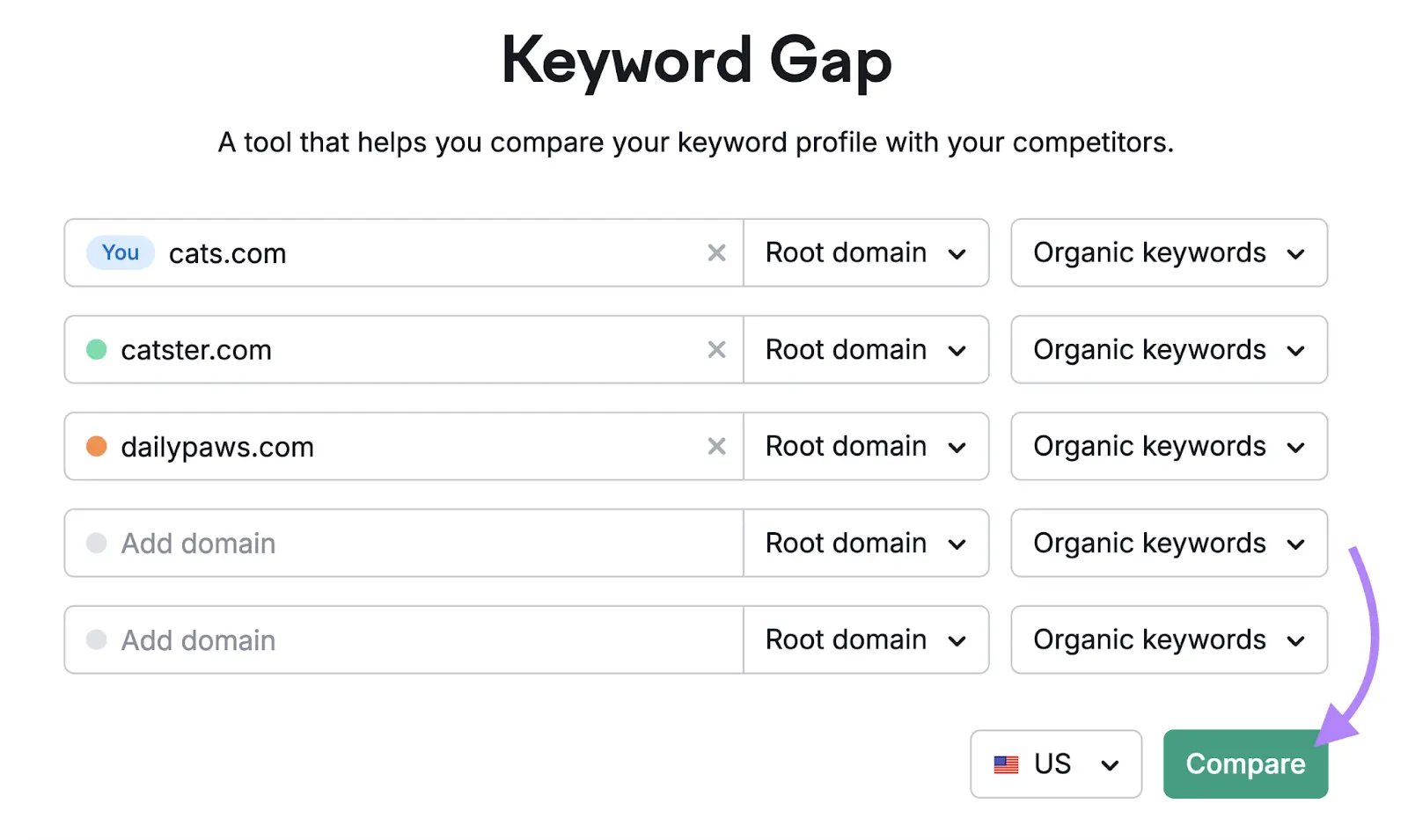Open the US country selector dropdown
1408x840 pixels.
click(x=1056, y=763)
